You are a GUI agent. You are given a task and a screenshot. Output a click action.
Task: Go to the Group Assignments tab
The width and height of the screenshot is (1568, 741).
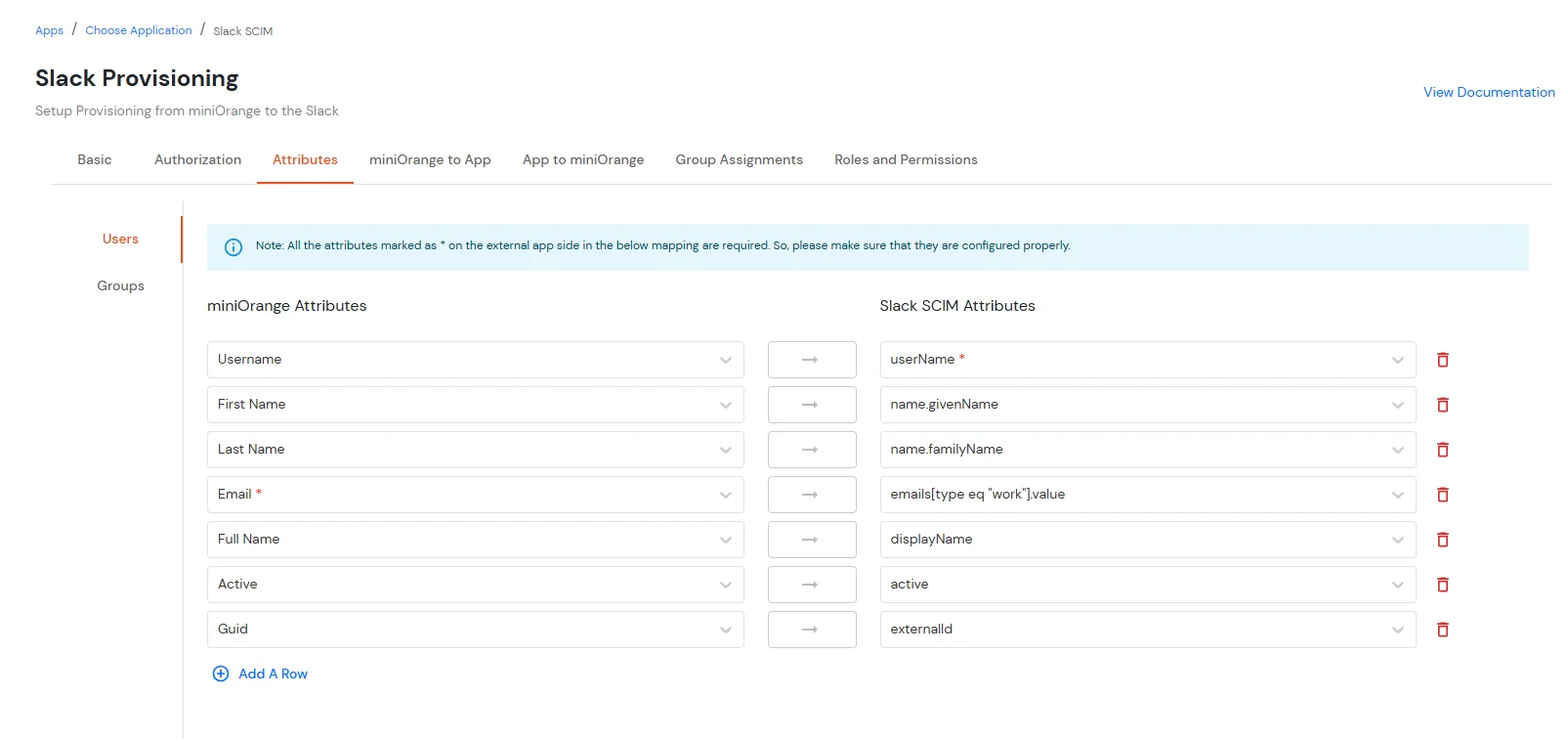(x=740, y=159)
